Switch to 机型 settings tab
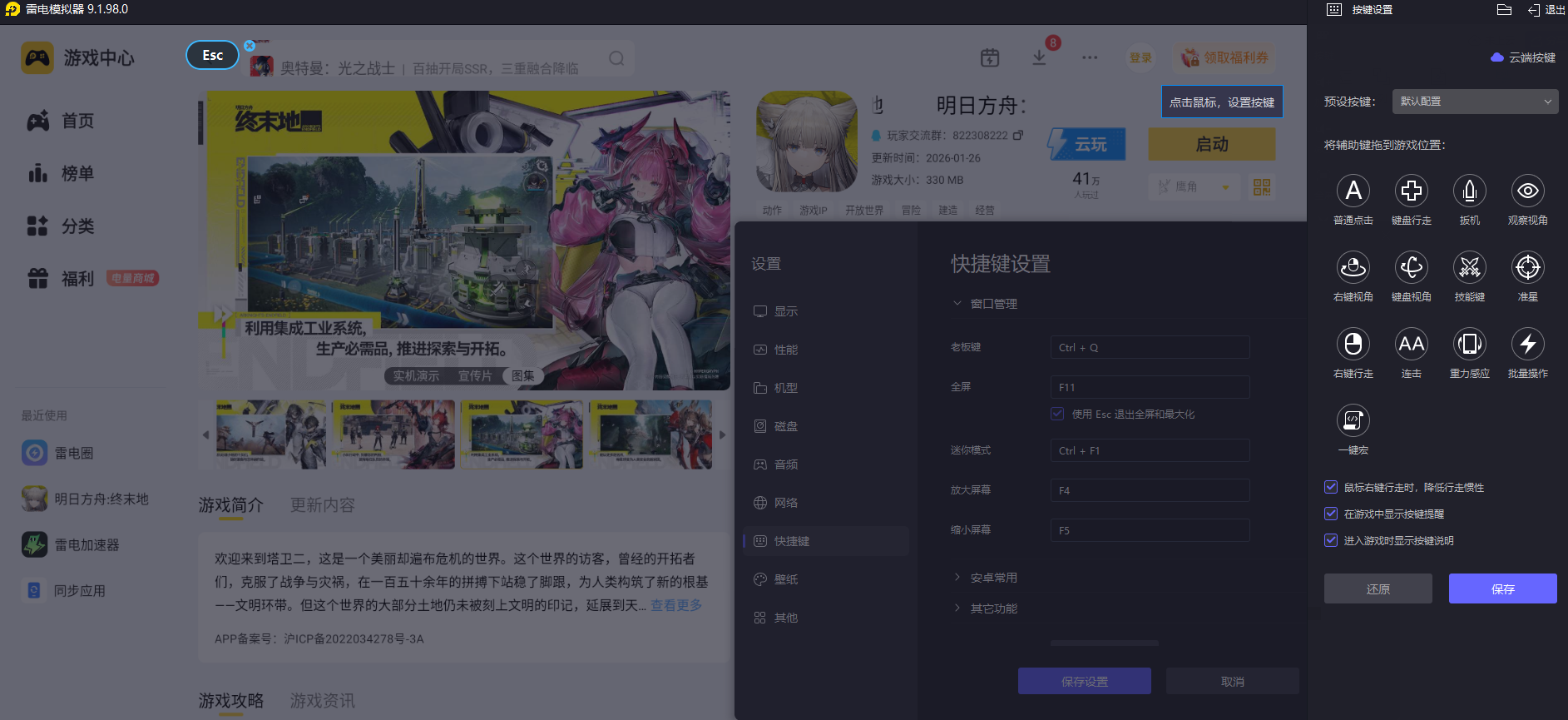This screenshot has width=1568, height=720. tap(826, 388)
